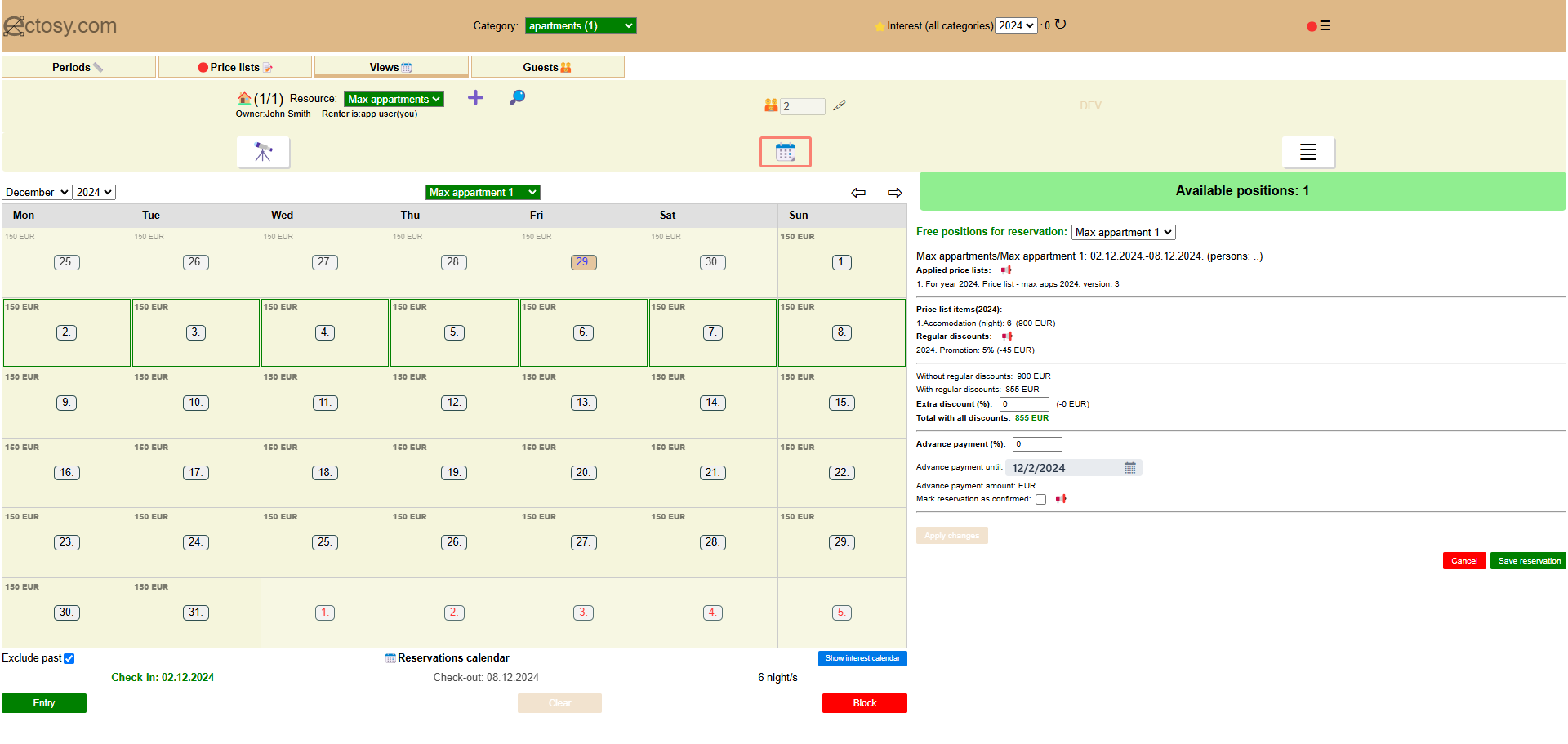Click the magnifier search icon
Viewport: 1568px width, 744px height.
(x=517, y=98)
